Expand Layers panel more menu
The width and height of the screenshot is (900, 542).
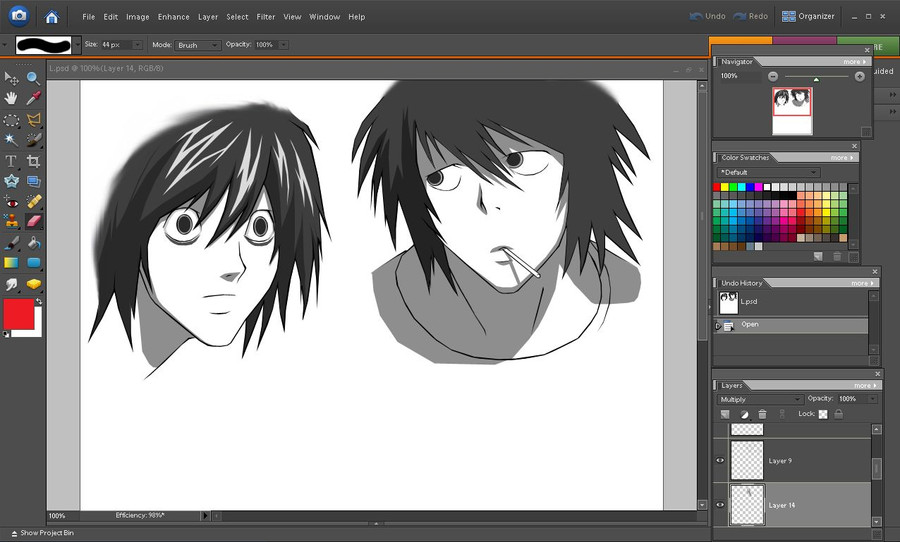pyautogui.click(x=864, y=385)
